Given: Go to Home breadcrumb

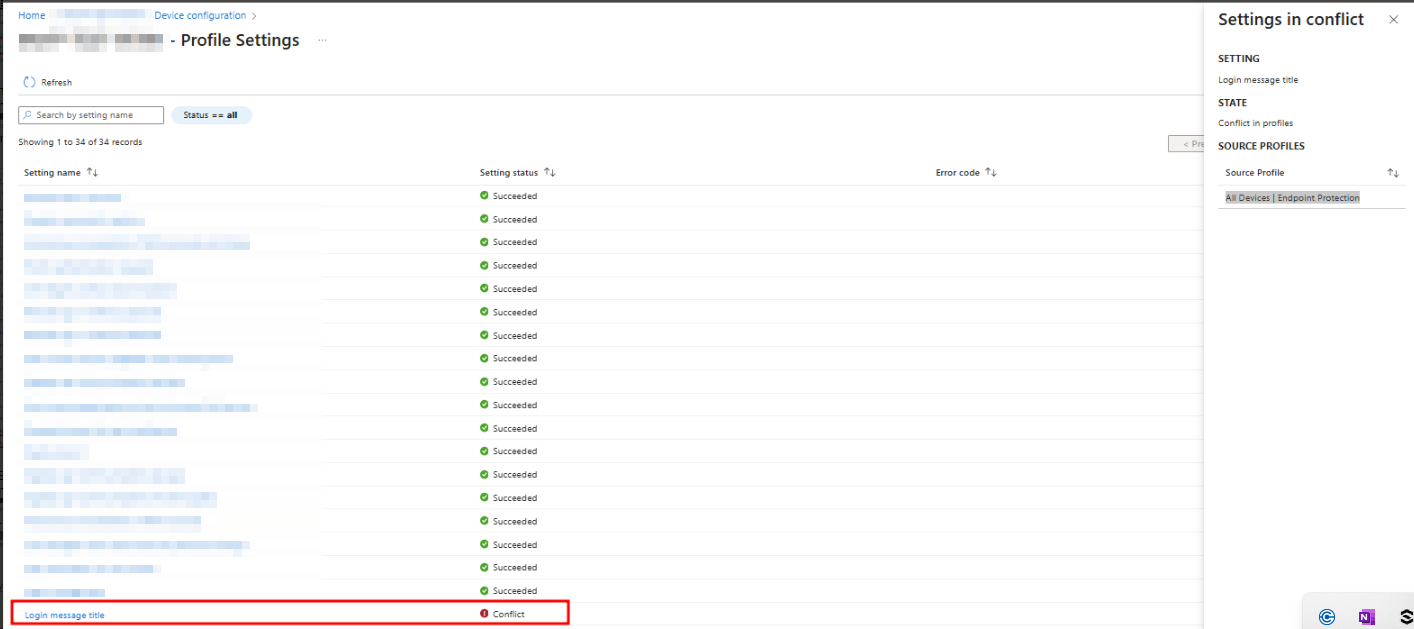Looking at the screenshot, I should click(31, 16).
